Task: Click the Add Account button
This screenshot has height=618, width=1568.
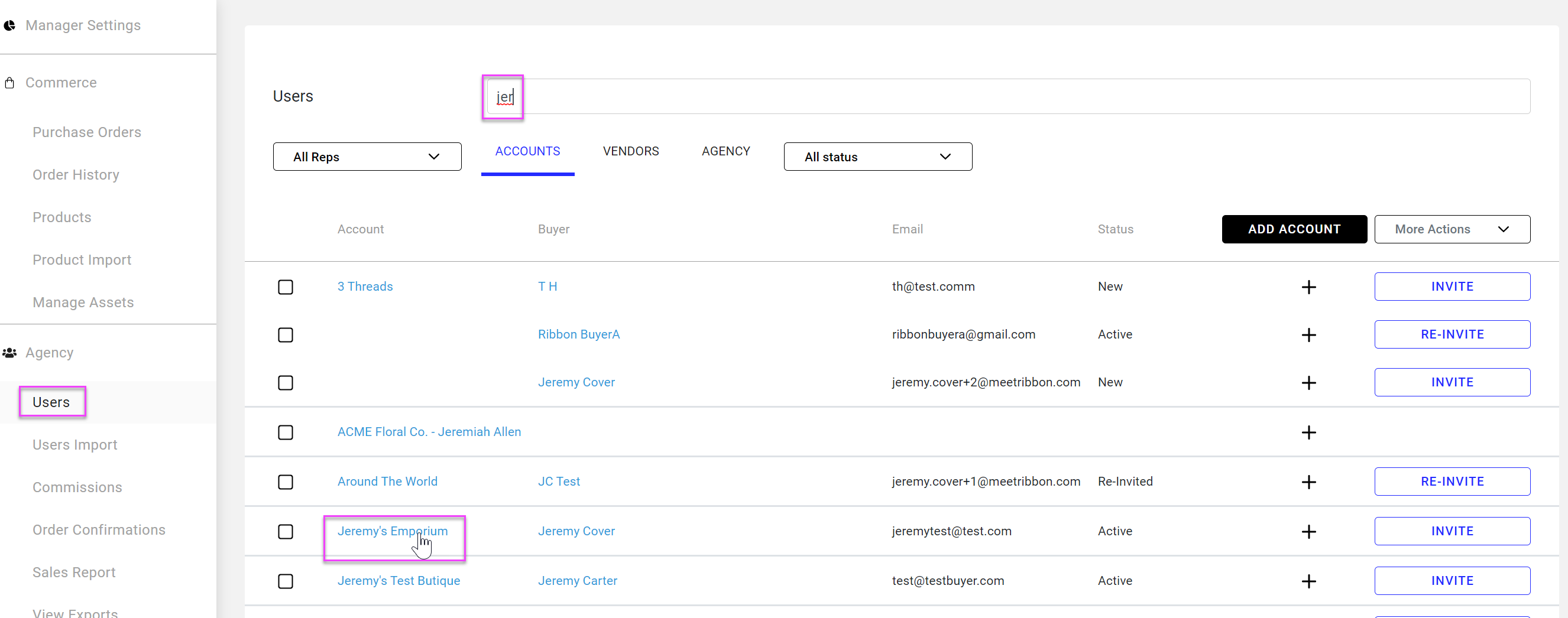Action: (1294, 229)
